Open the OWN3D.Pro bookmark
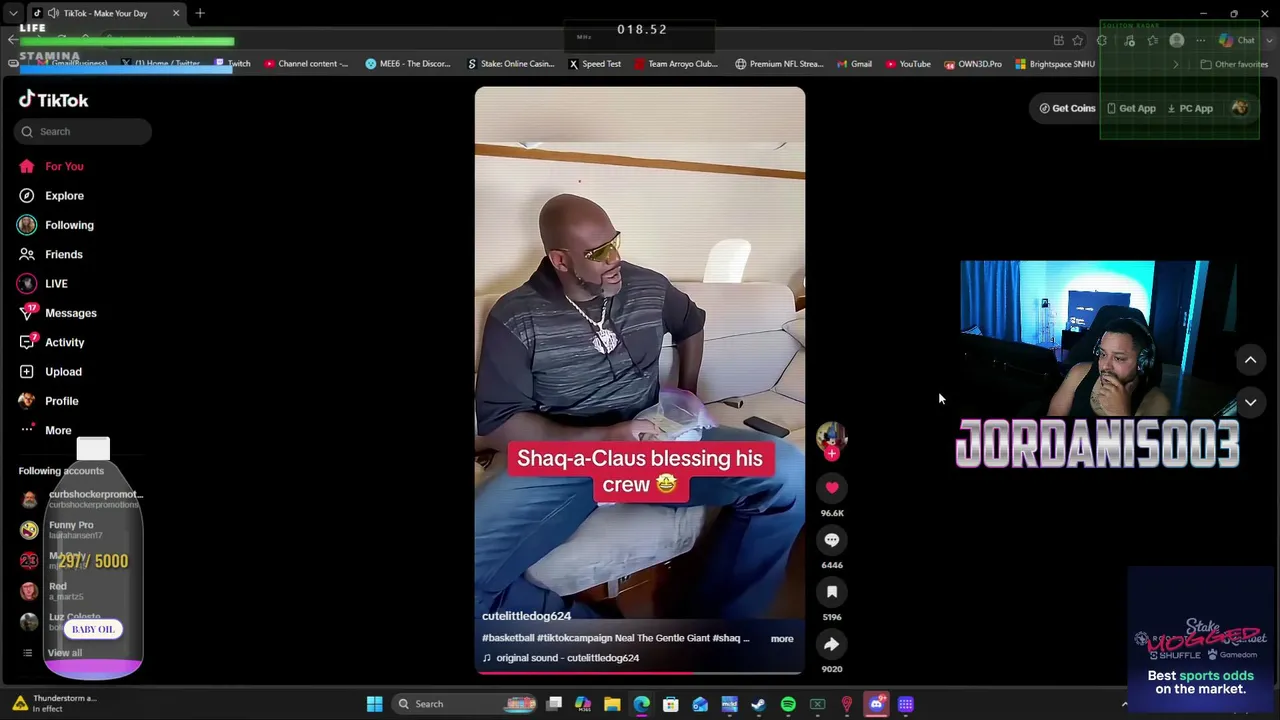Viewport: 1280px width, 720px height. pos(973,64)
